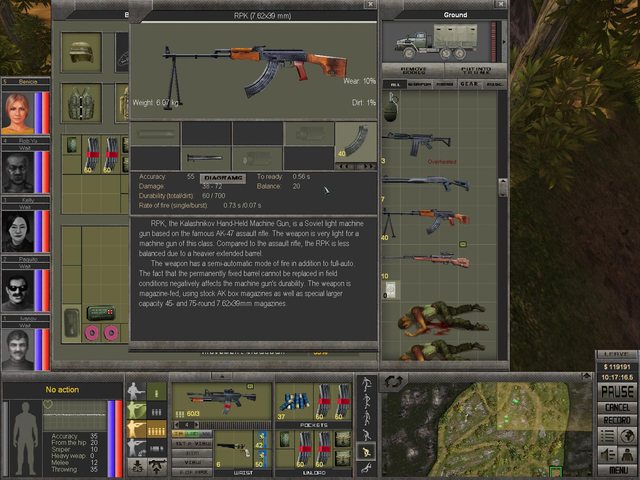Click the 40-round magazine attachment slot
640x480 pixels.
356,141
